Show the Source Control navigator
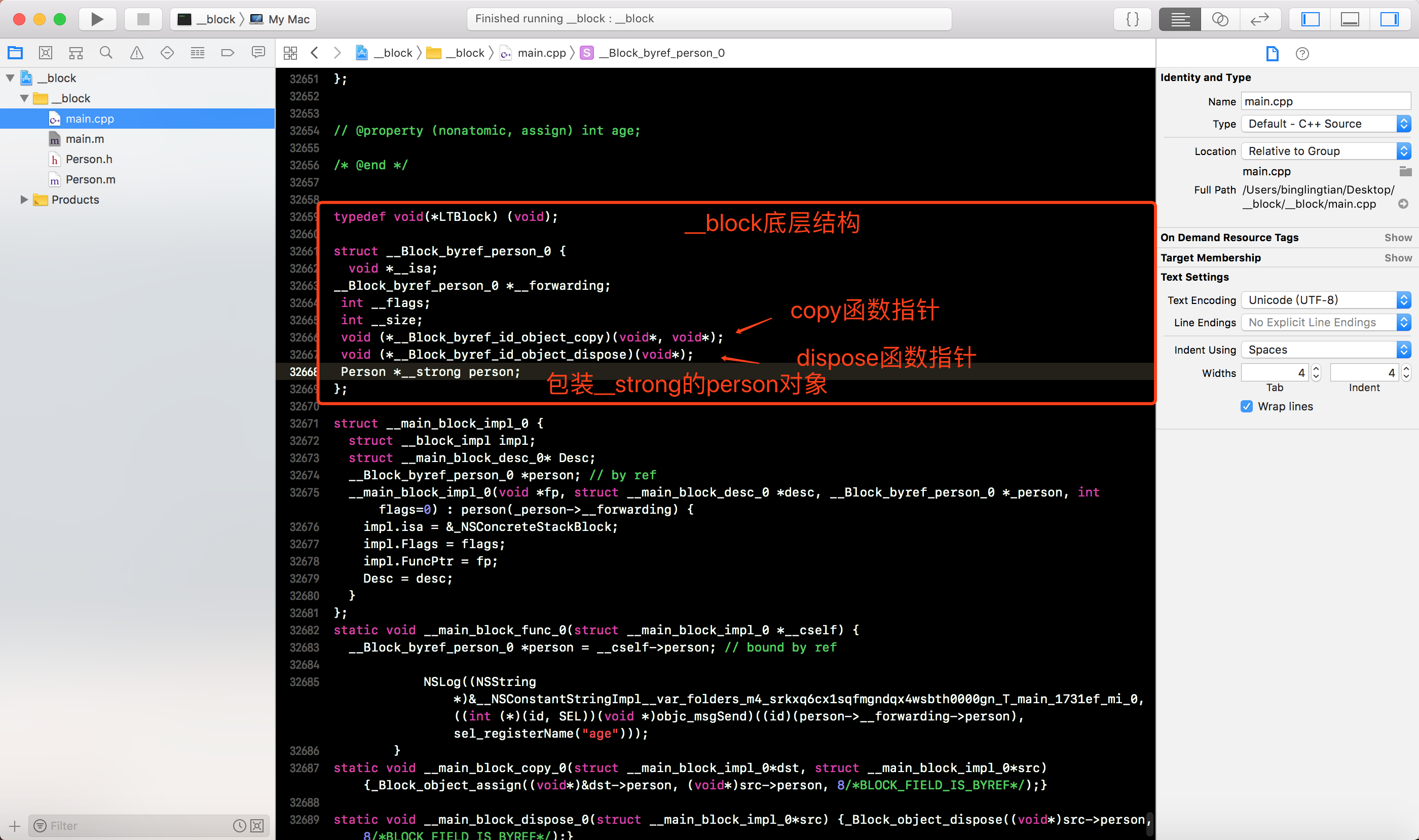 (x=45, y=53)
